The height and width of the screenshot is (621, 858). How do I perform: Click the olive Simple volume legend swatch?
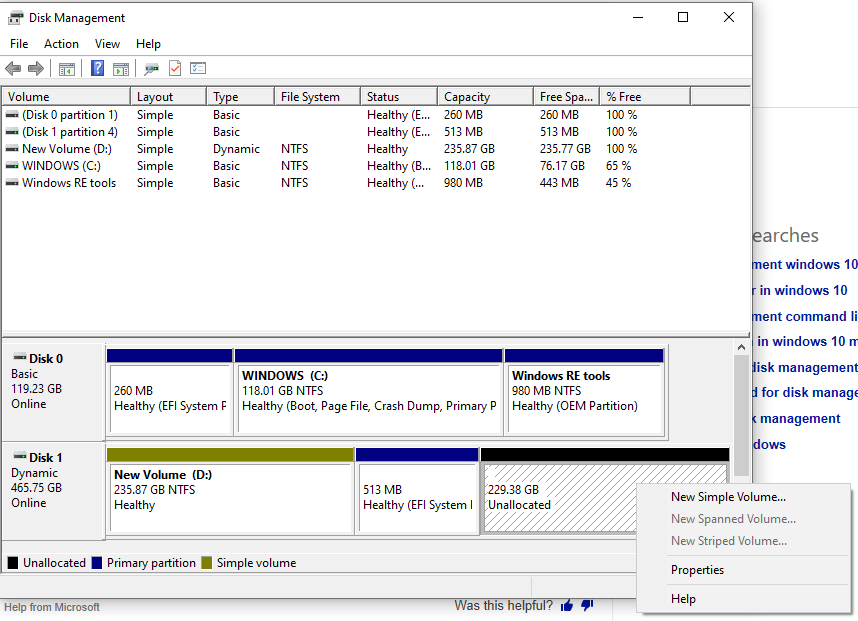coord(207,562)
